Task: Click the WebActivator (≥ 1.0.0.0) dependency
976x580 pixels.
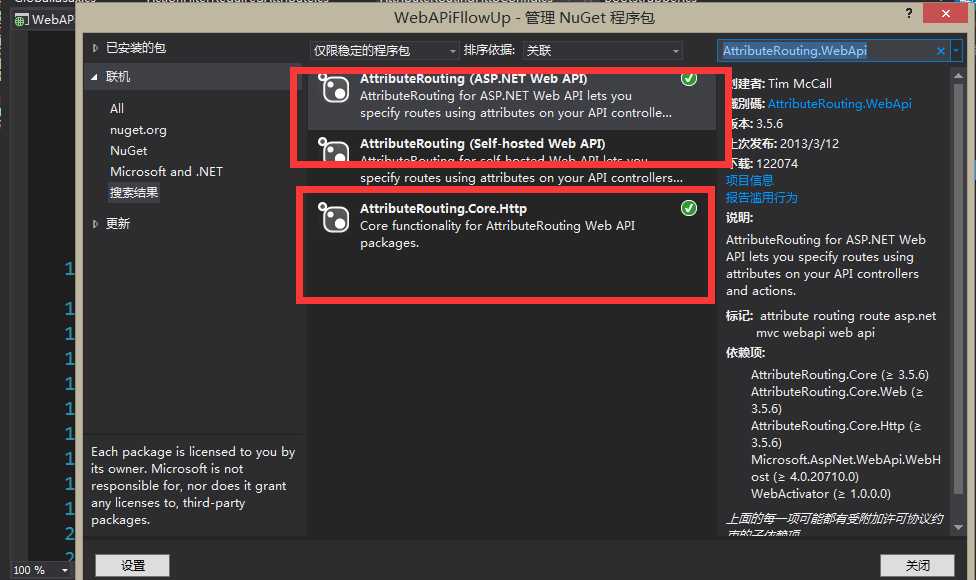Action: (820, 494)
